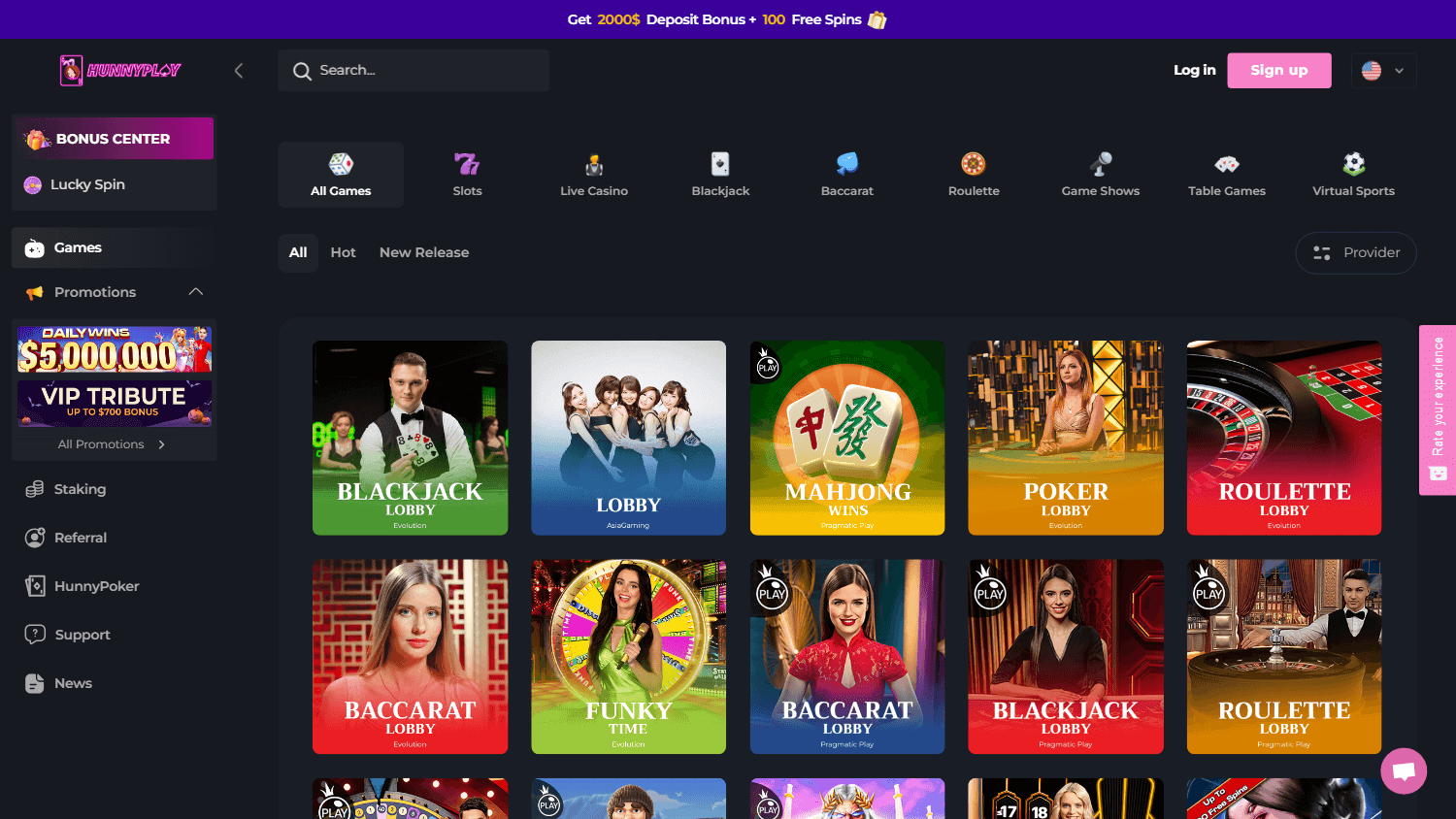Collapse the Promotions sidebar section
The height and width of the screenshot is (819, 1456).
click(x=196, y=291)
